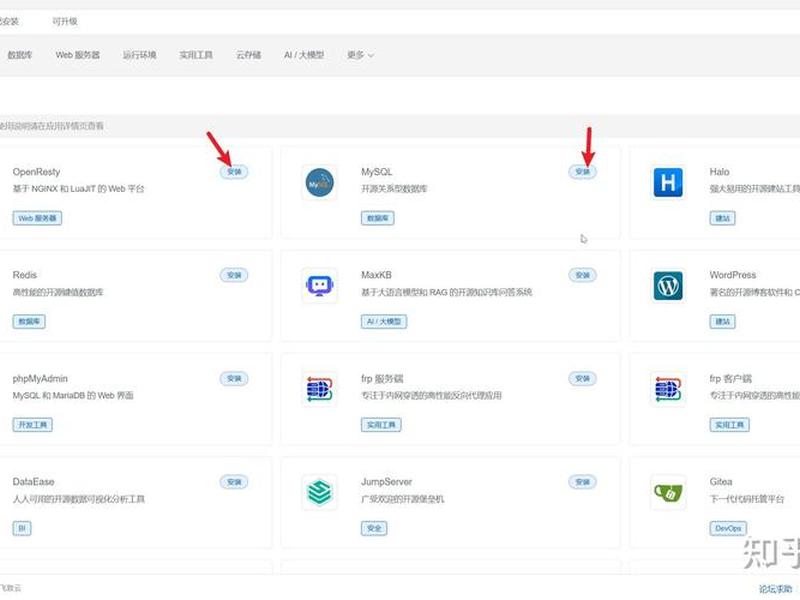This screenshot has height=600, width=800.
Task: Install OpenResty with its 安装 button
Action: (x=234, y=172)
